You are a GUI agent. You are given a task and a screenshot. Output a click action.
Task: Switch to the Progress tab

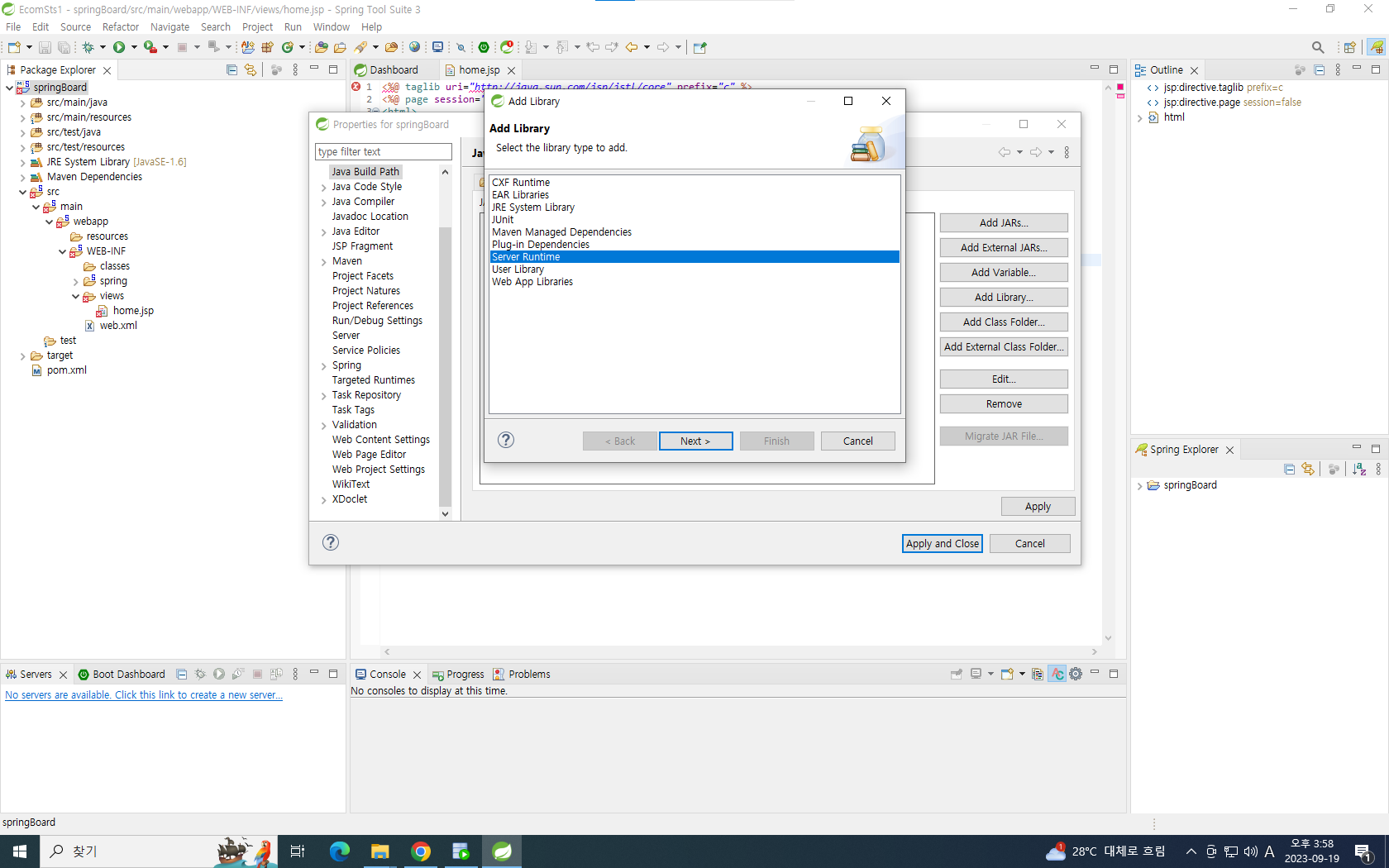pyautogui.click(x=458, y=675)
